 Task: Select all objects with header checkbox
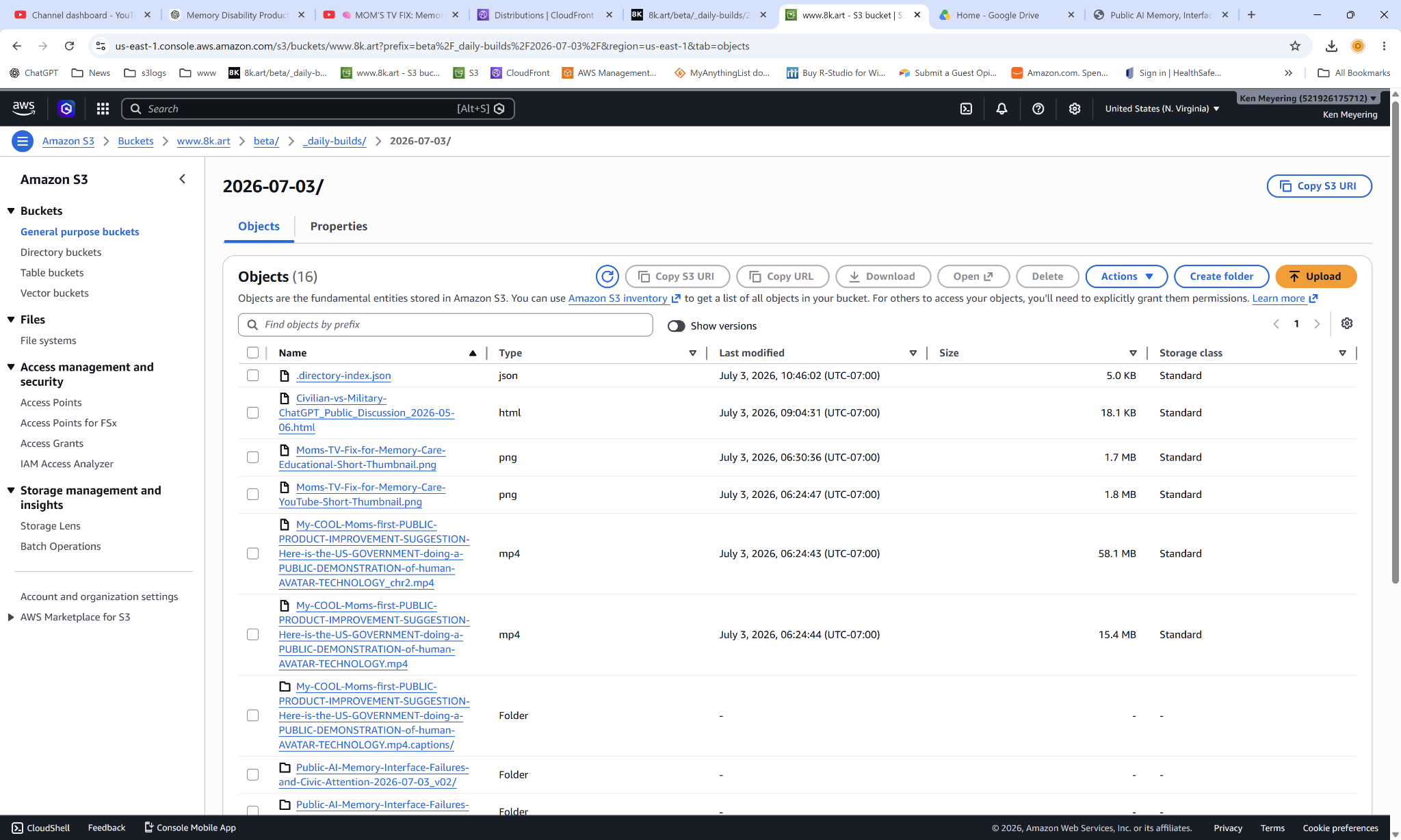click(x=252, y=353)
